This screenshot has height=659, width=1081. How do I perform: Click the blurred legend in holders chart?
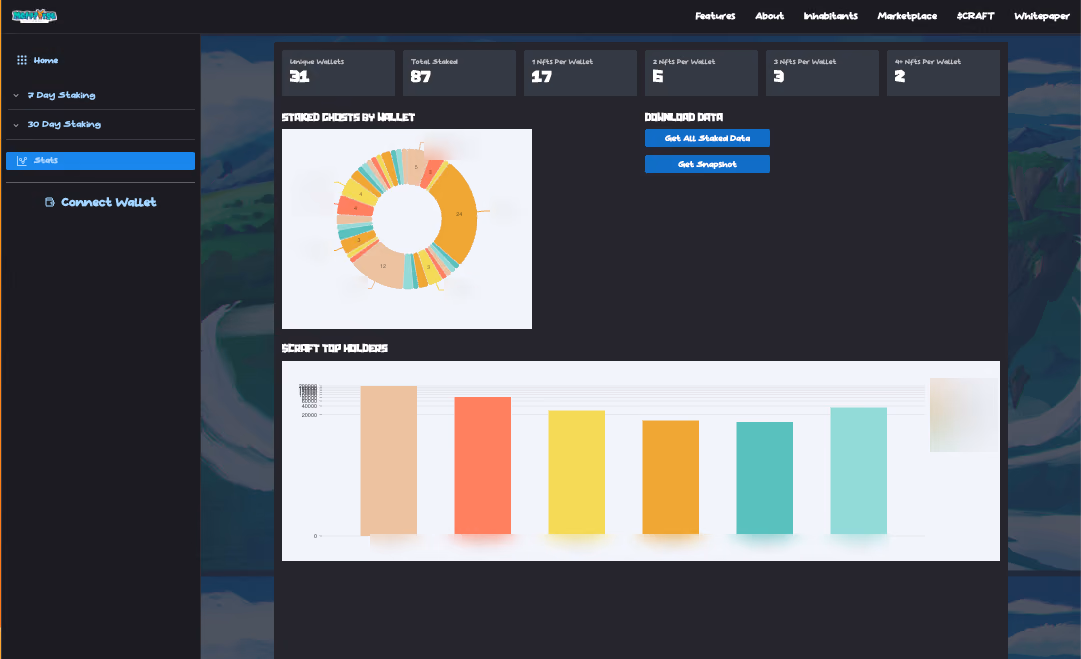click(x=964, y=415)
